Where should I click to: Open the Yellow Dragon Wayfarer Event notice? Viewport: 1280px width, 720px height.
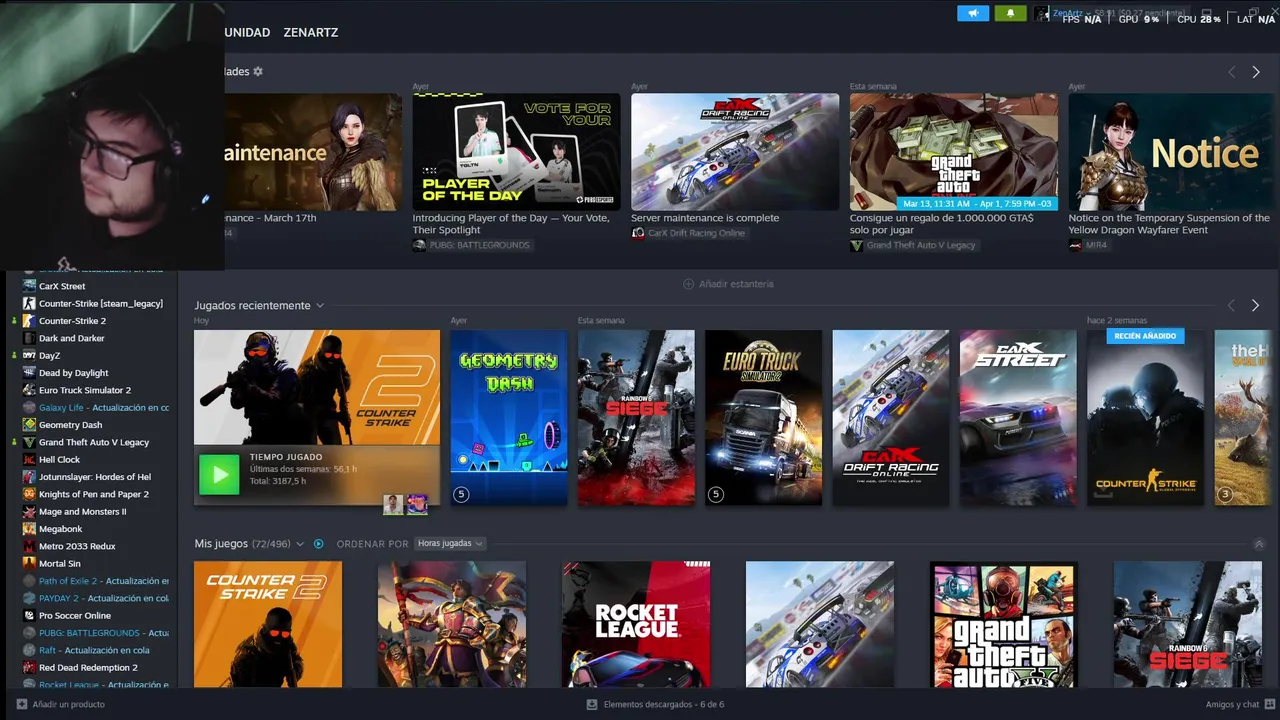(1169, 224)
